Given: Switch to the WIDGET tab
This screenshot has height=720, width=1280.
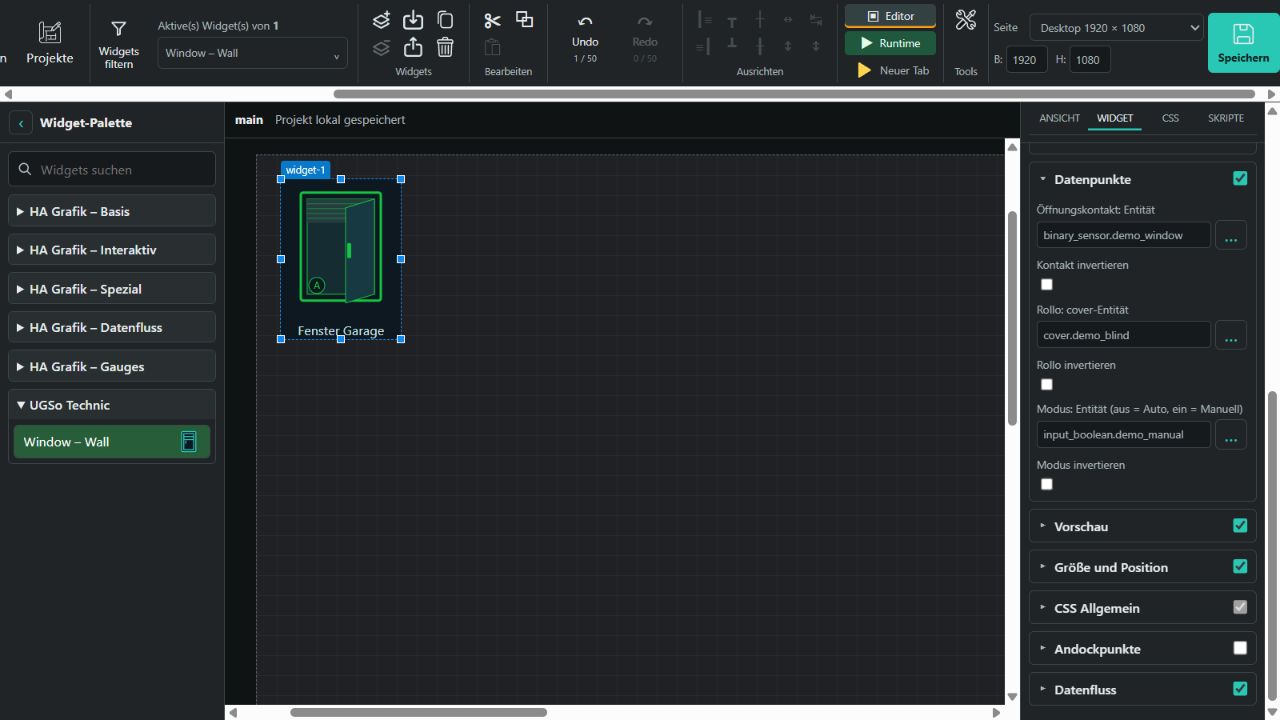Looking at the screenshot, I should coord(1115,118).
